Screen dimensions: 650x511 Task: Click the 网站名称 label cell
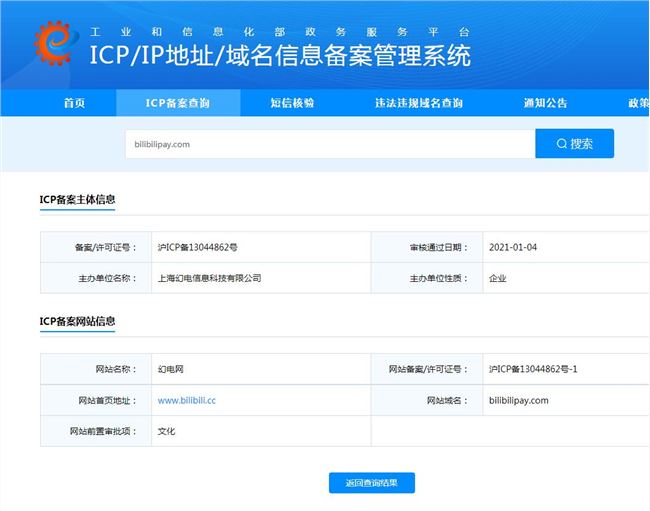96,369
